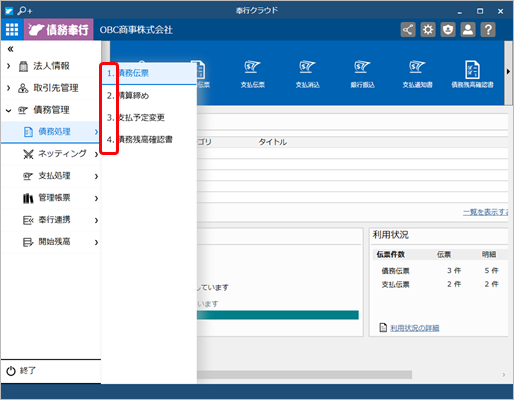Click the 銀行振込 shortcut icon
Viewport: 514px width, 400px height.
point(362,74)
